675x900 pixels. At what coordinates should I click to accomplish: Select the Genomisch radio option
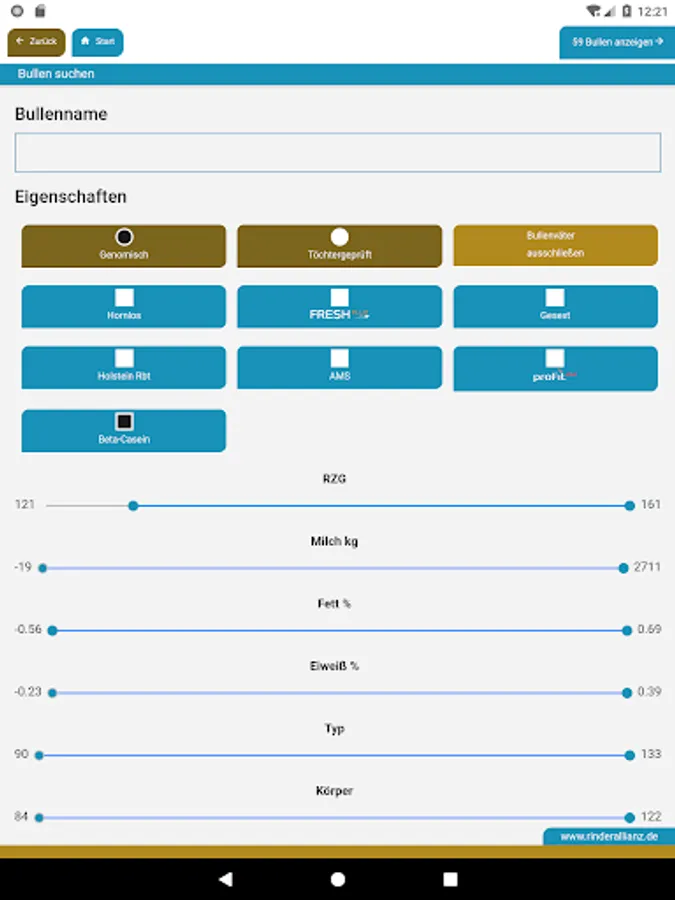124,238
